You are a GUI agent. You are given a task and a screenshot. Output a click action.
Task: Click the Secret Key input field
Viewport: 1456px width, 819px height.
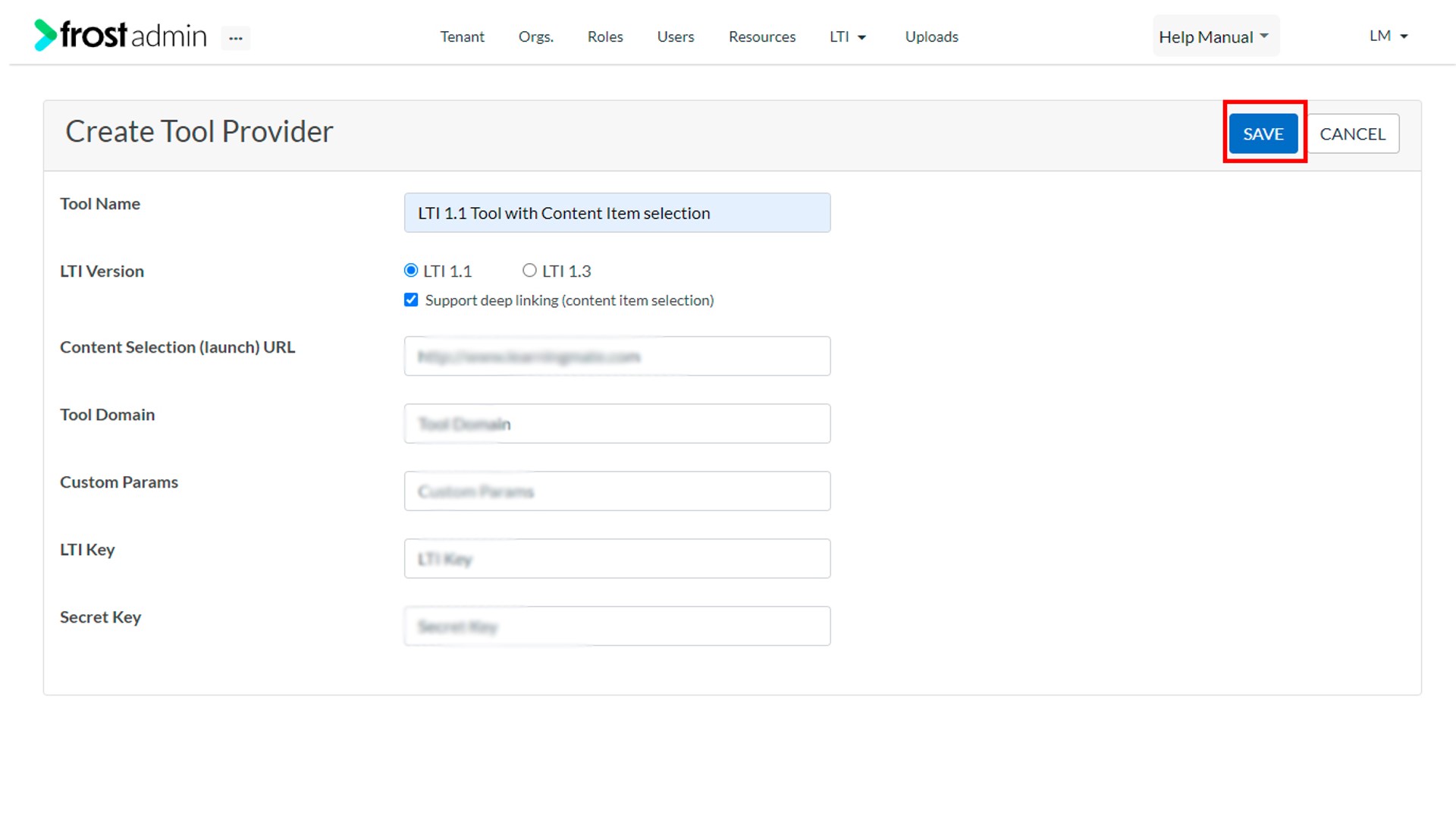[617, 626]
